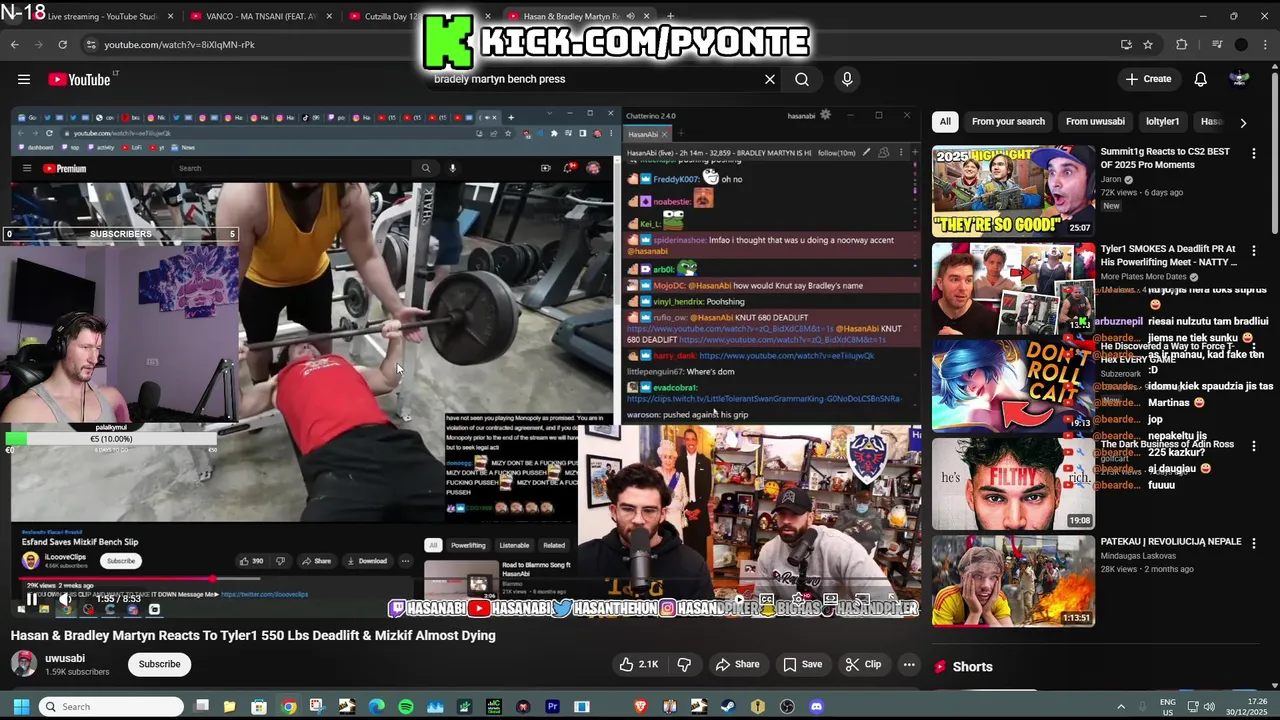Save the video to a playlist
The width and height of the screenshot is (1280, 720).
(802, 664)
